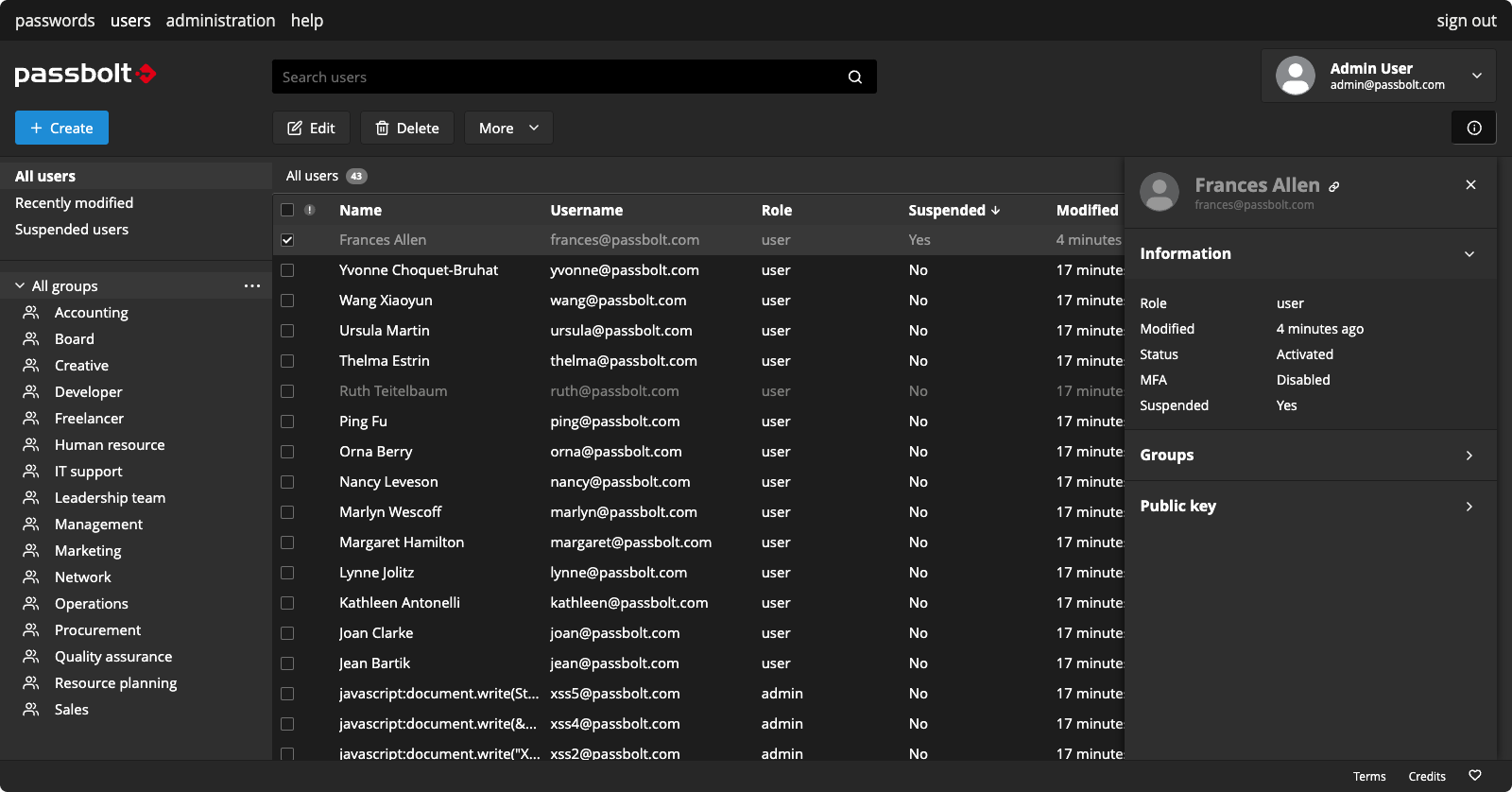Sort by the Name column header
The image size is (1512, 792).
[x=360, y=210]
